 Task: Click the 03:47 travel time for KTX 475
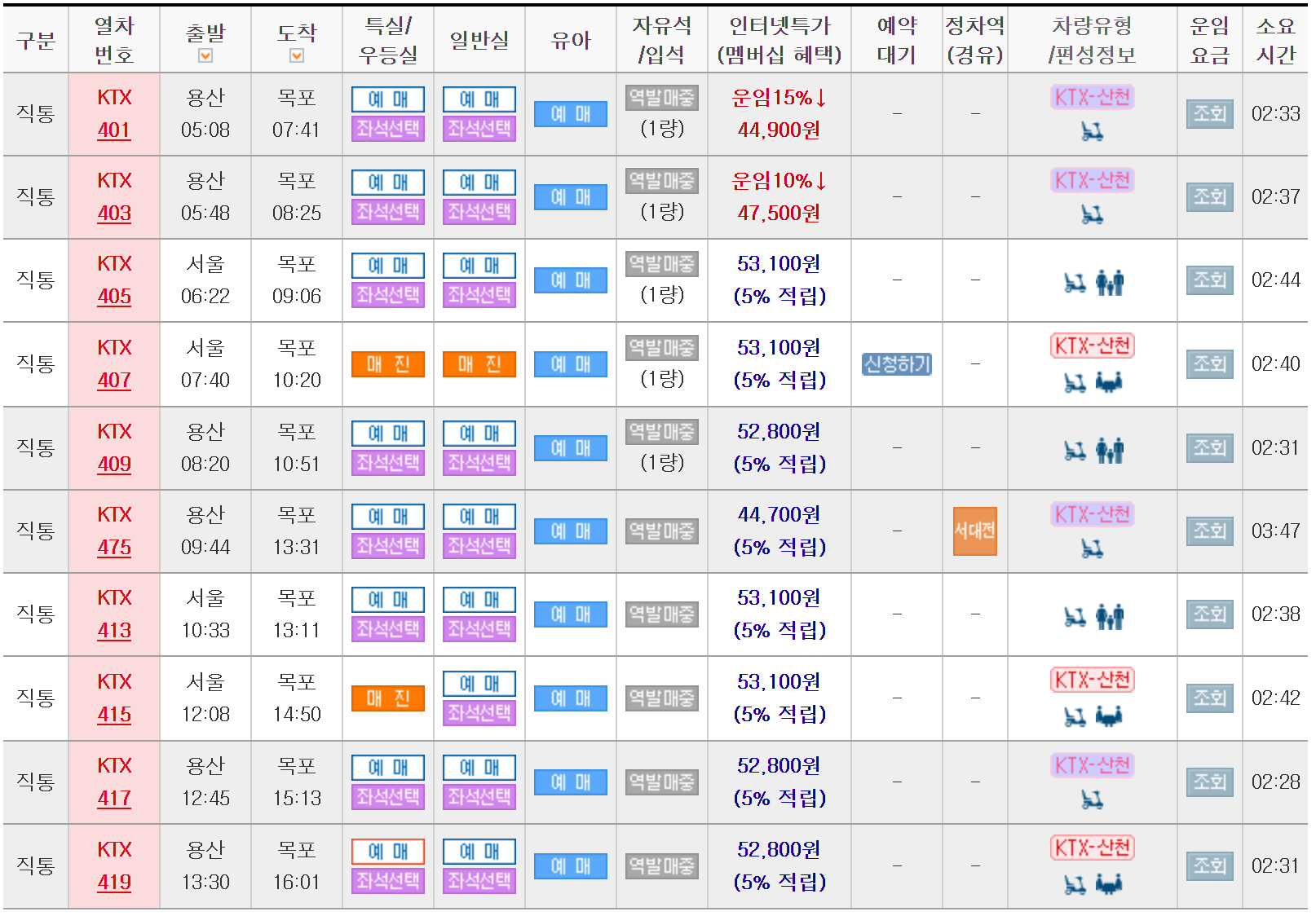(x=1276, y=531)
